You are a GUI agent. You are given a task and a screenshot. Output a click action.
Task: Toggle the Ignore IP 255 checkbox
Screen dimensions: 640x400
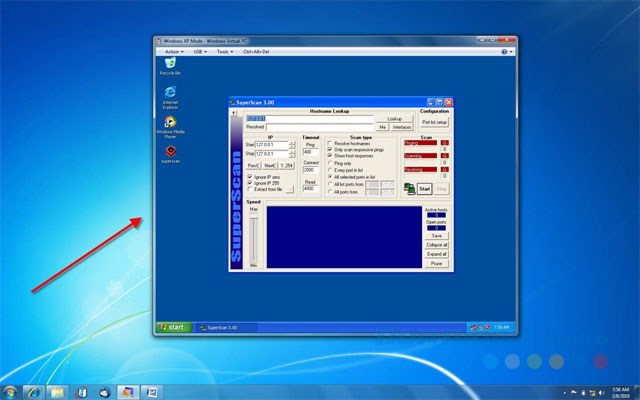[x=250, y=183]
